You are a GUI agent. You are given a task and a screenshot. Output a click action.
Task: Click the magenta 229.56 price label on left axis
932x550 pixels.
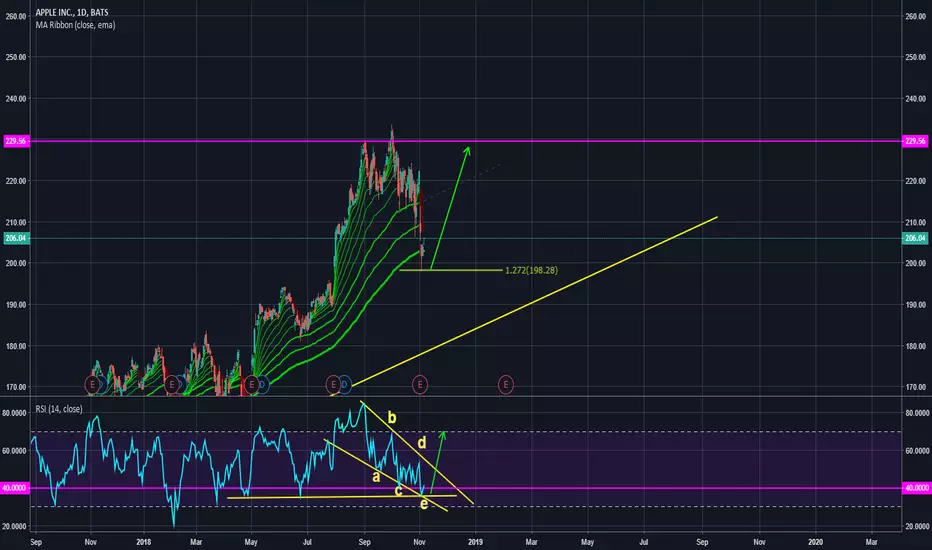[15, 141]
